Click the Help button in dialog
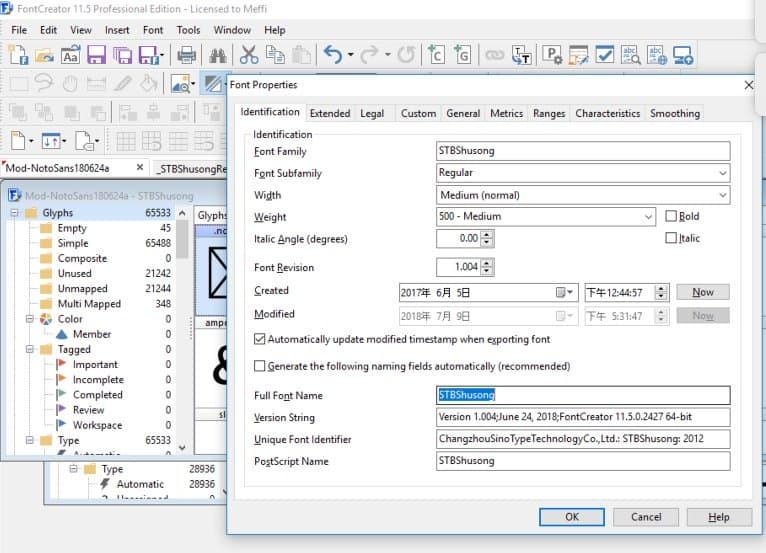The height and width of the screenshot is (553, 766). click(719, 517)
